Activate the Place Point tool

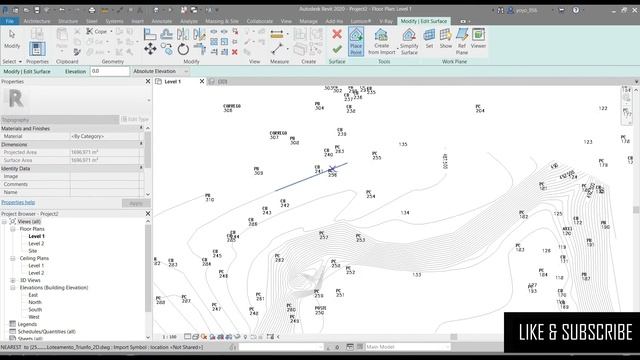[356, 41]
